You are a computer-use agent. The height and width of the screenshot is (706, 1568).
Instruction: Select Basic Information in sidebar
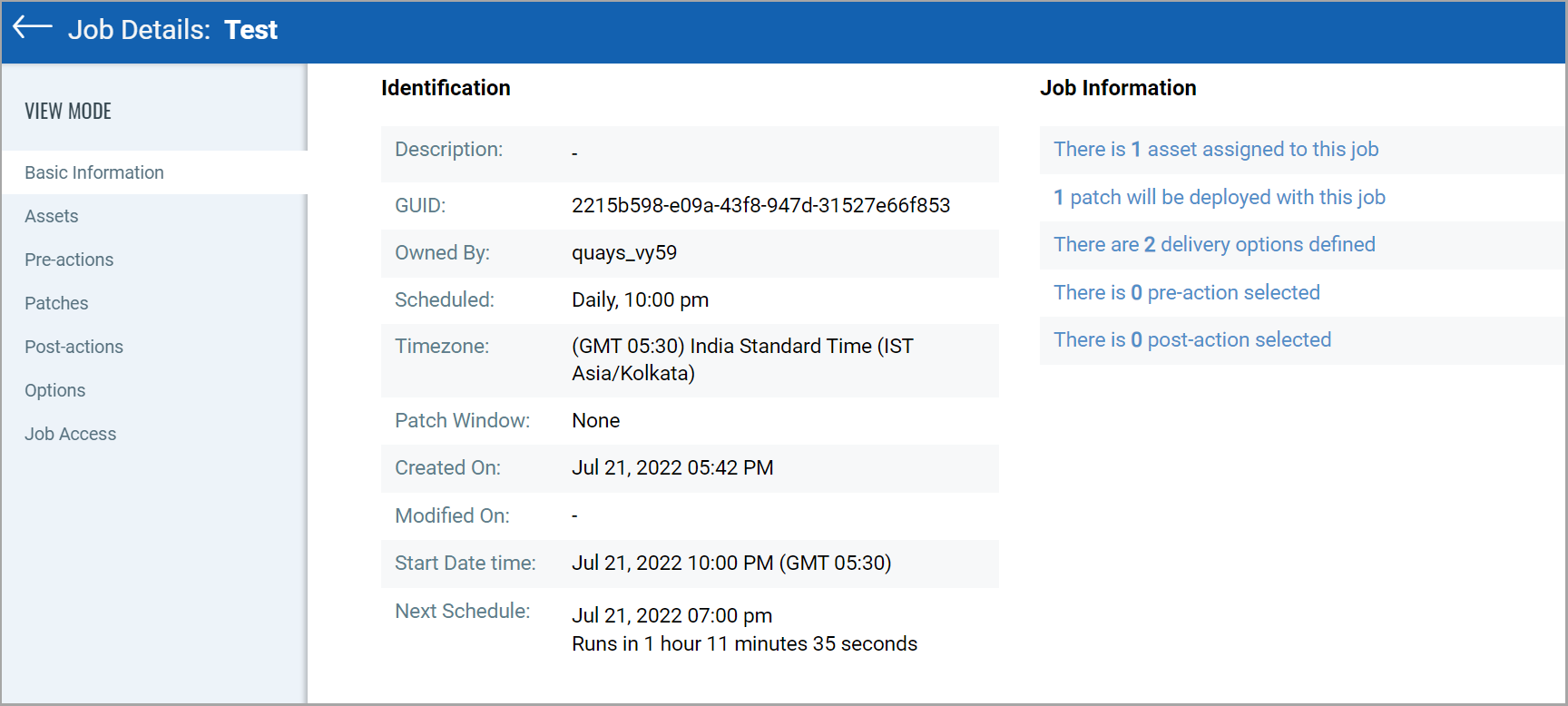[94, 172]
